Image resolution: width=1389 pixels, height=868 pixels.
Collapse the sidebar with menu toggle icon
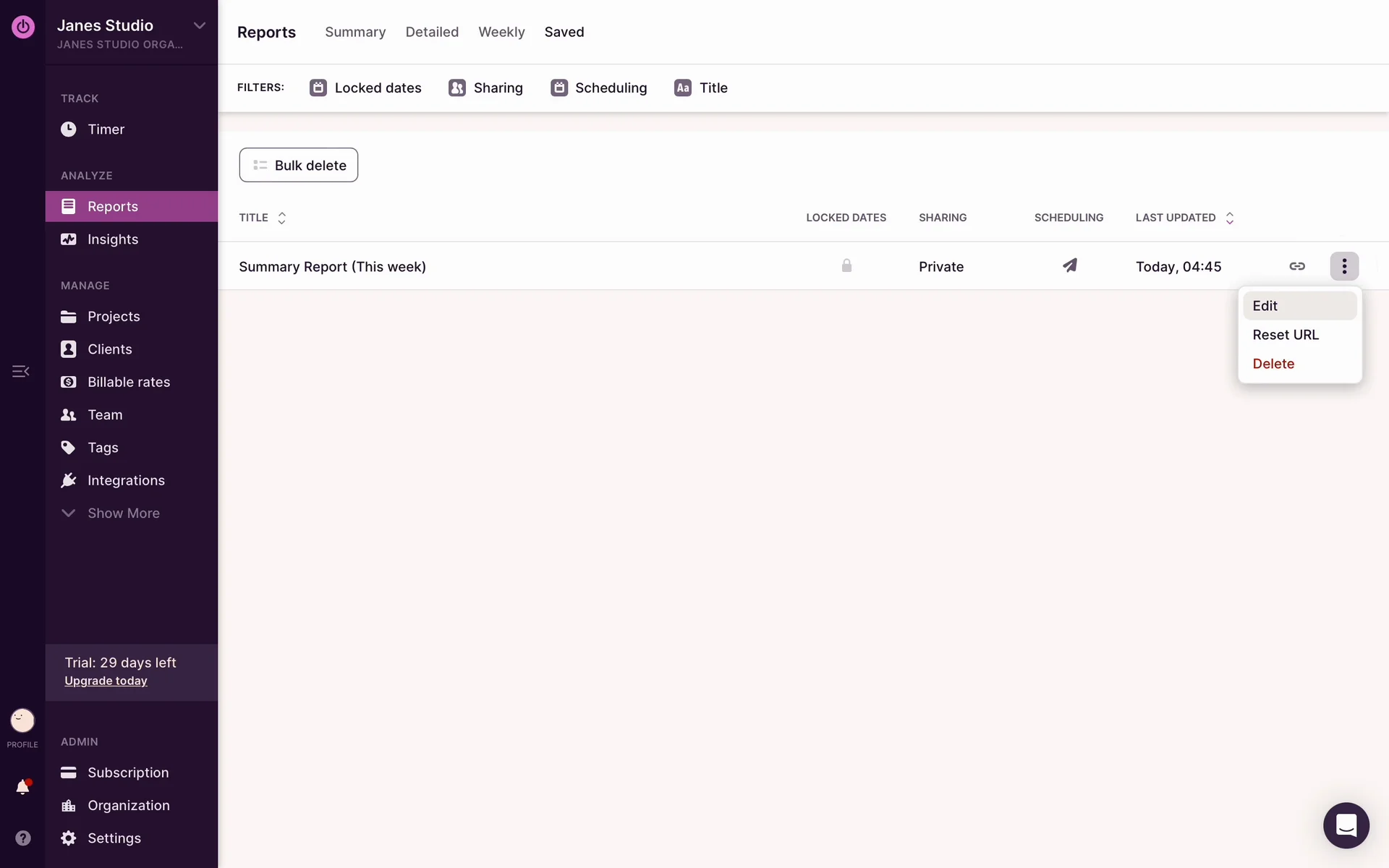pos(20,371)
